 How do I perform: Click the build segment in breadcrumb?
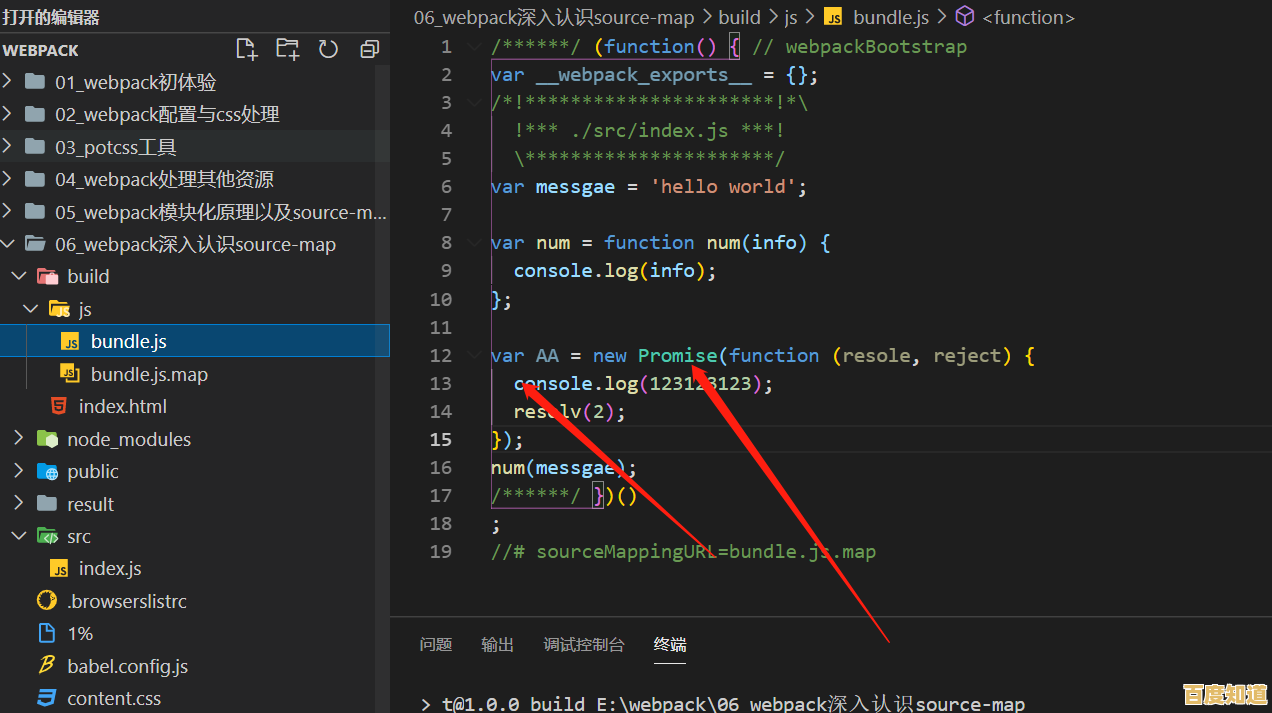pos(739,17)
